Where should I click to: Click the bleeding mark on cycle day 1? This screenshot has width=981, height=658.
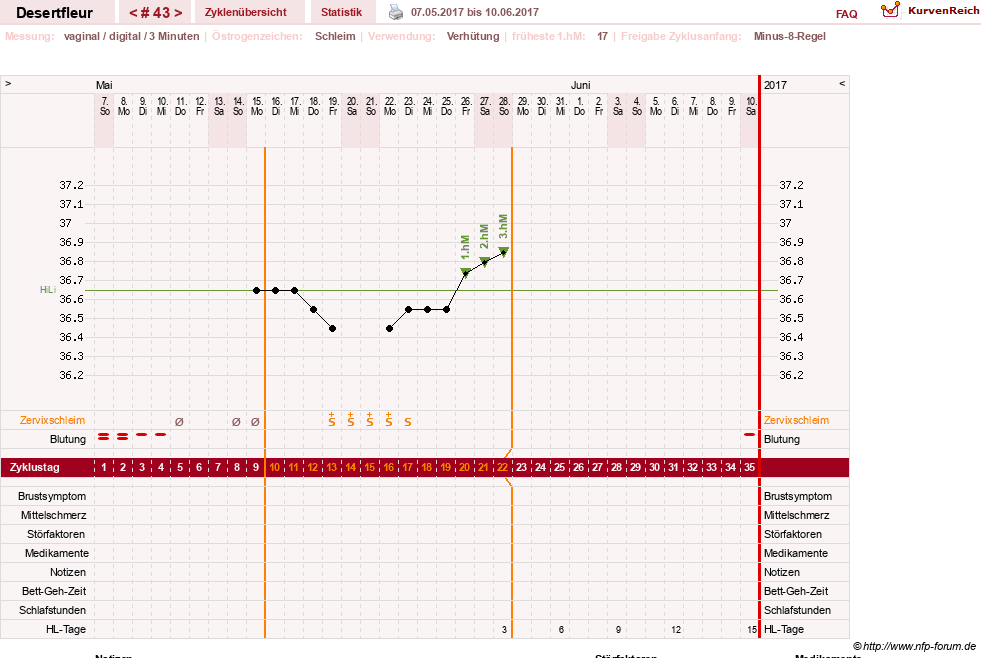104,437
